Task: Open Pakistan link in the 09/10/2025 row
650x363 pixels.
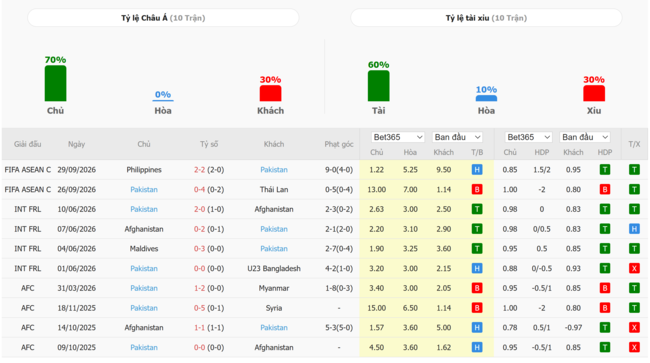Action: tap(144, 347)
